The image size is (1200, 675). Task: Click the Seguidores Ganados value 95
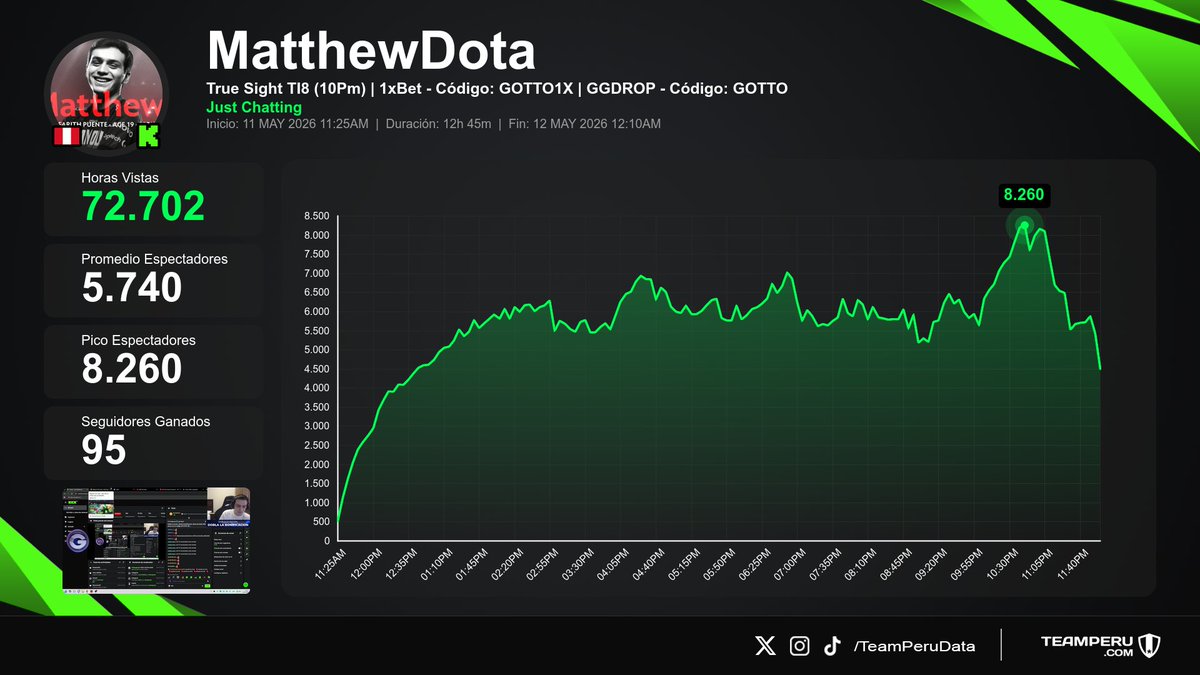pyautogui.click(x=104, y=450)
